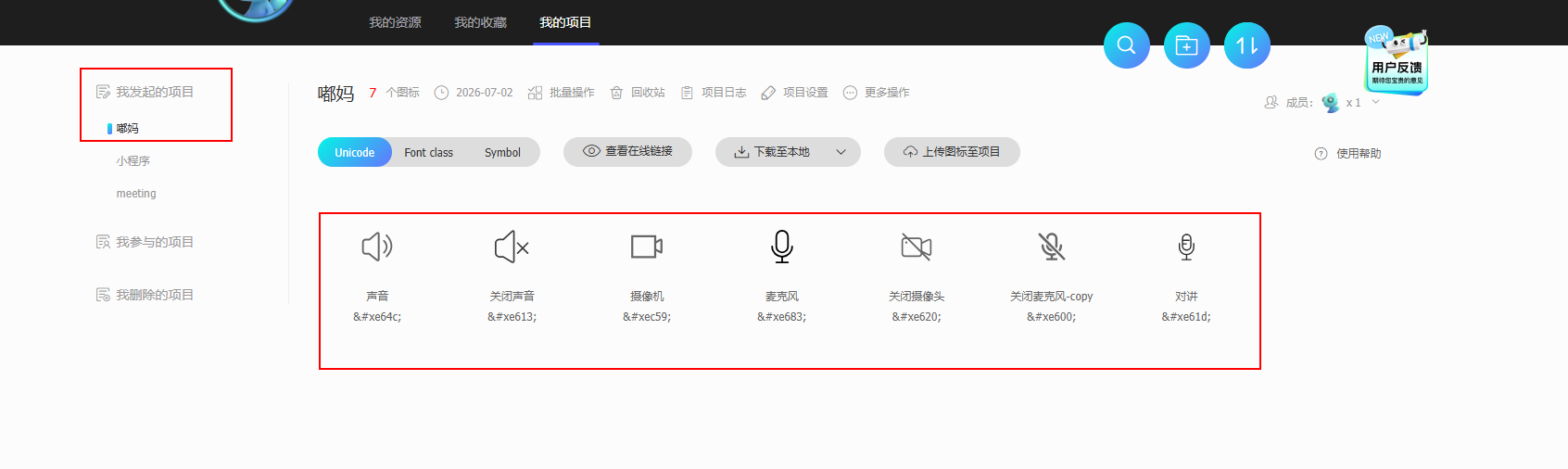1568x469 pixels.
Task: Click the new project folder-plus icon
Action: [x=1187, y=45]
